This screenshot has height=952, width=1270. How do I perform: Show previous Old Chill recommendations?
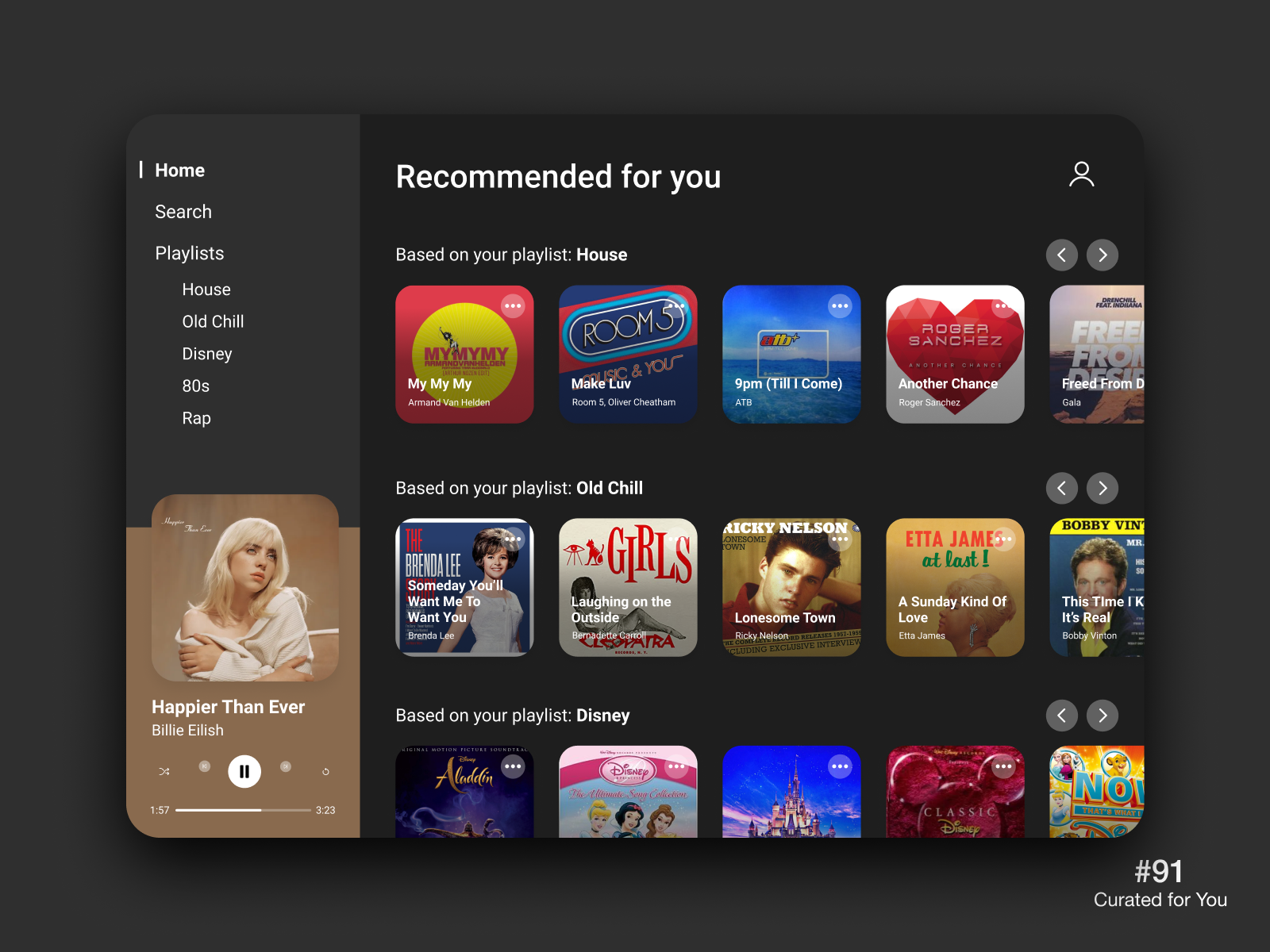click(1061, 488)
